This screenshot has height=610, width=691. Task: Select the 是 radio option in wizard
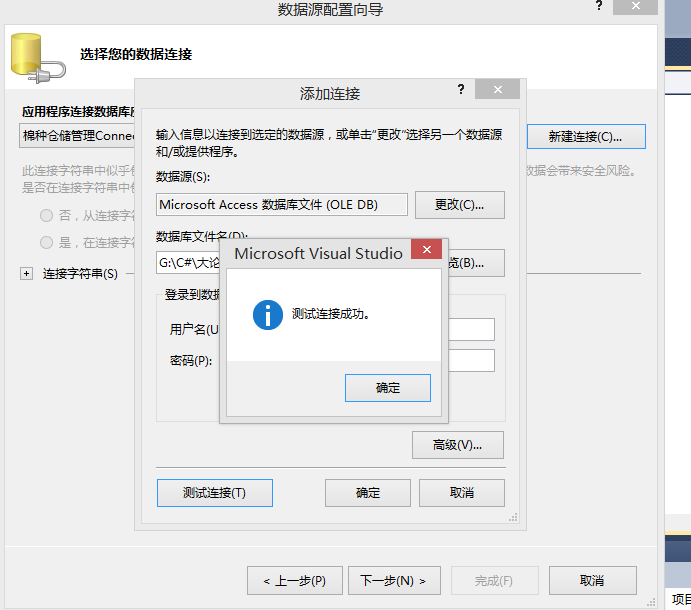coord(46,242)
